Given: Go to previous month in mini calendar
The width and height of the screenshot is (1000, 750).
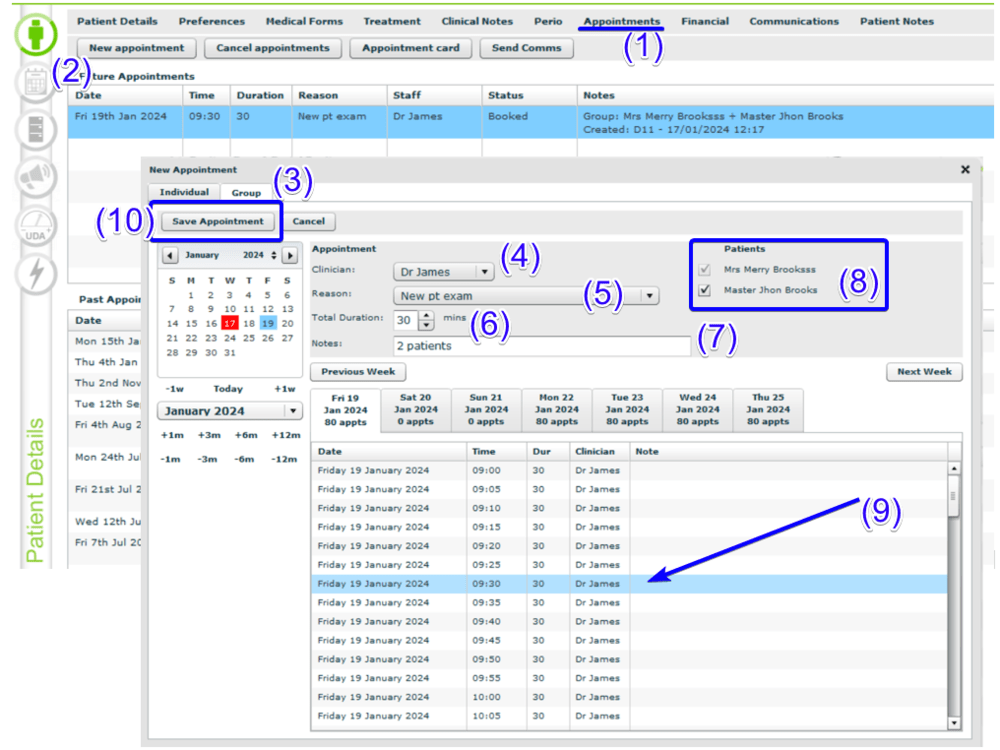Looking at the screenshot, I should 170,255.
